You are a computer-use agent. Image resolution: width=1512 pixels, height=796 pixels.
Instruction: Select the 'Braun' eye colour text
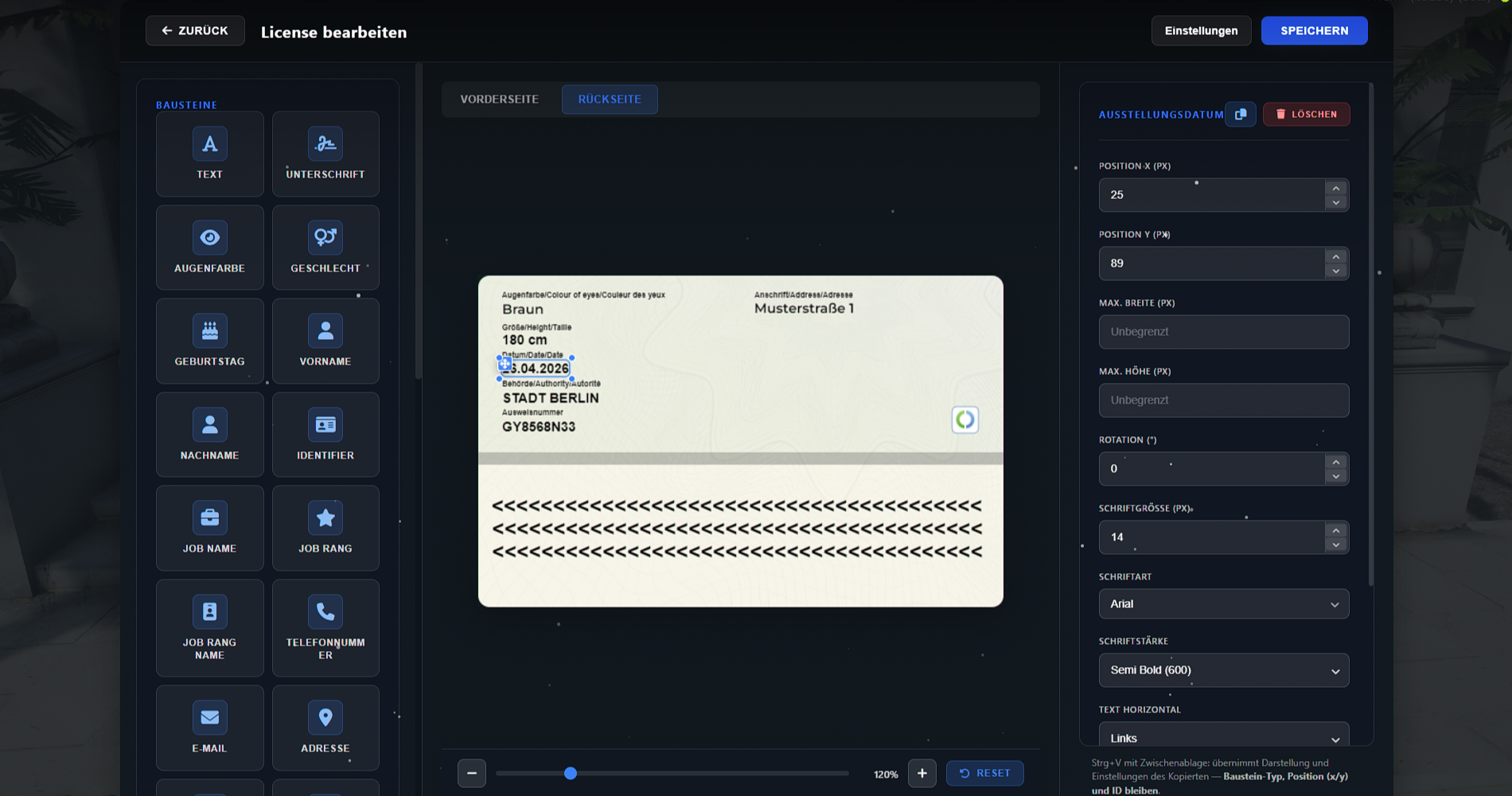[523, 310]
